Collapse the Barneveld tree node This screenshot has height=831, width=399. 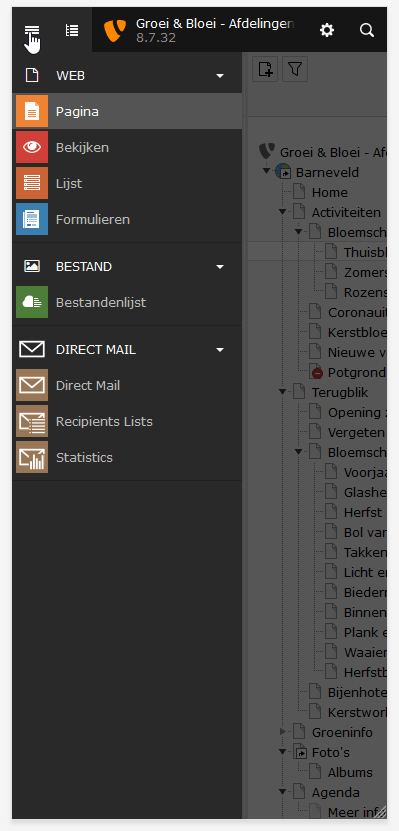267,172
